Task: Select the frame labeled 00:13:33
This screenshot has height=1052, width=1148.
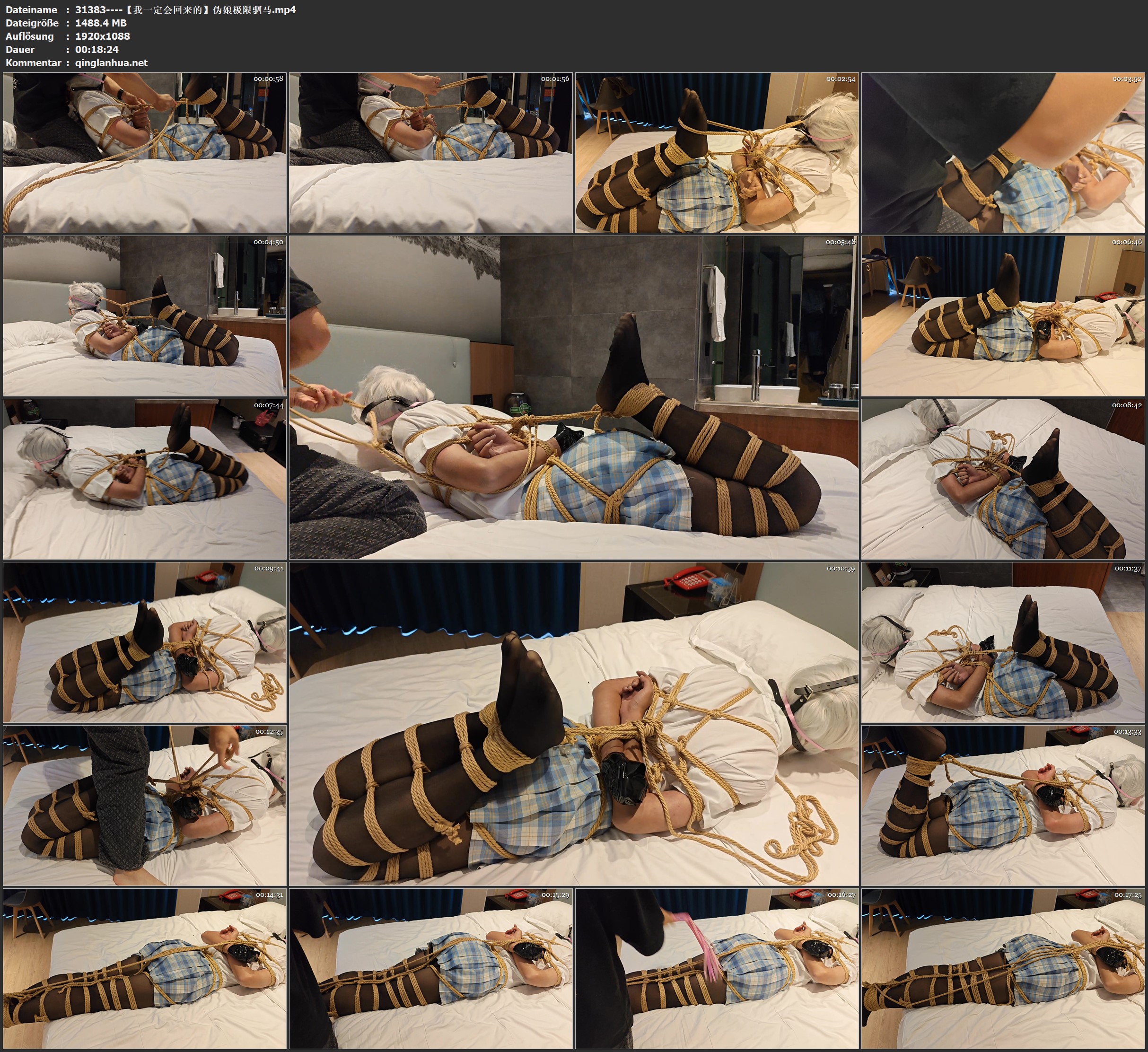Action: pos(1003,806)
